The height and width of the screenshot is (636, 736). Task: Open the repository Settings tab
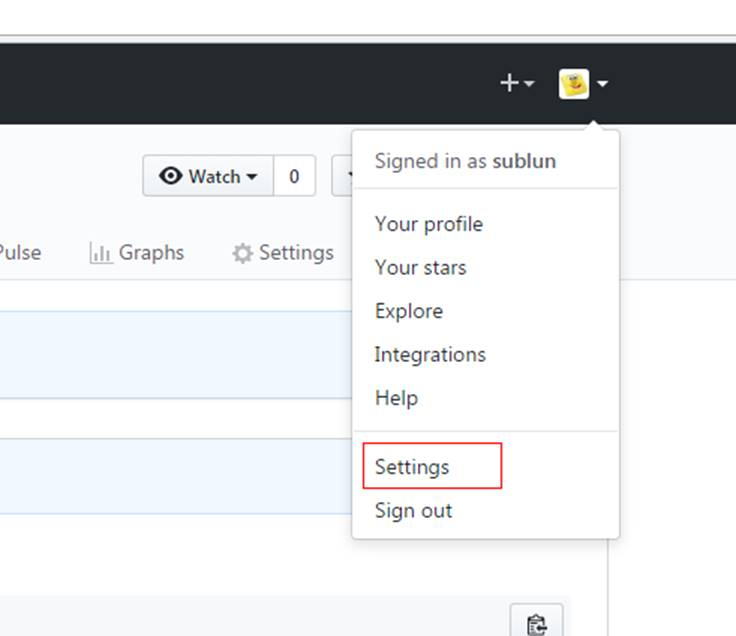click(x=295, y=252)
